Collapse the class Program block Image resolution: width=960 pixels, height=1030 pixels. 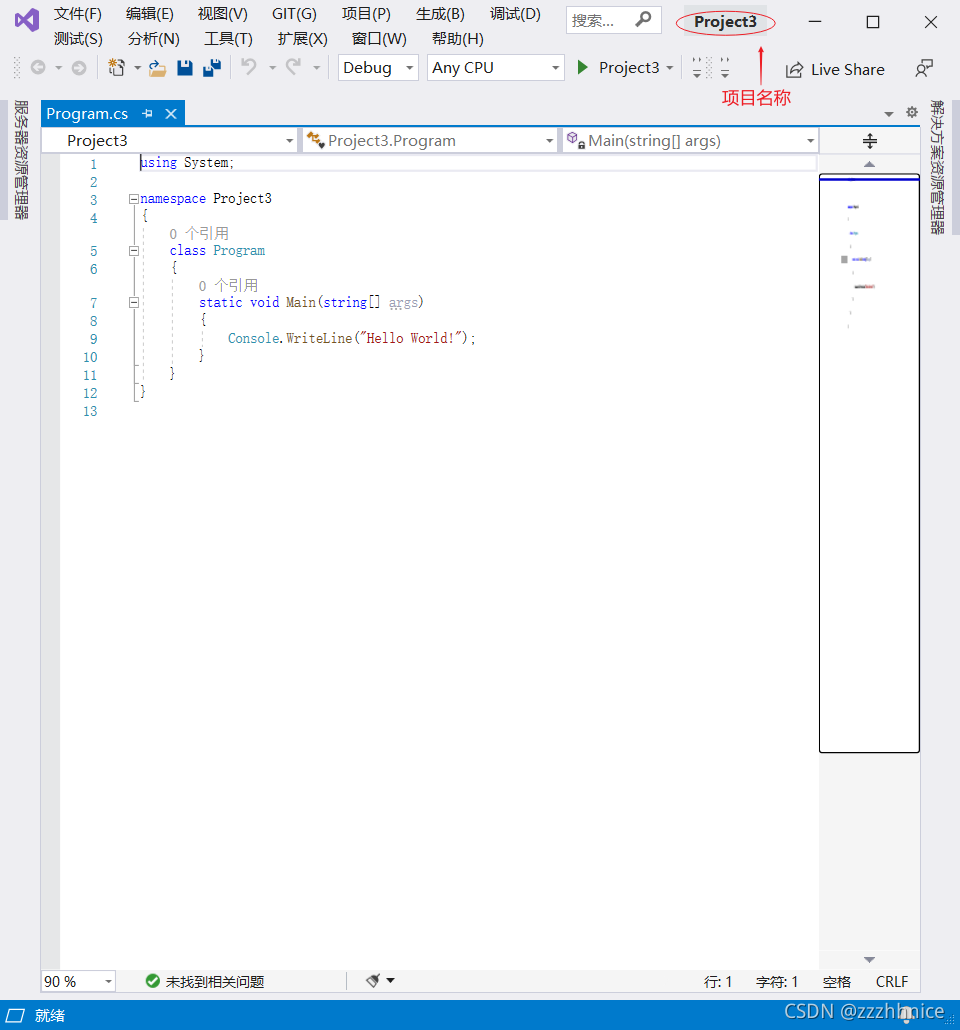133,251
